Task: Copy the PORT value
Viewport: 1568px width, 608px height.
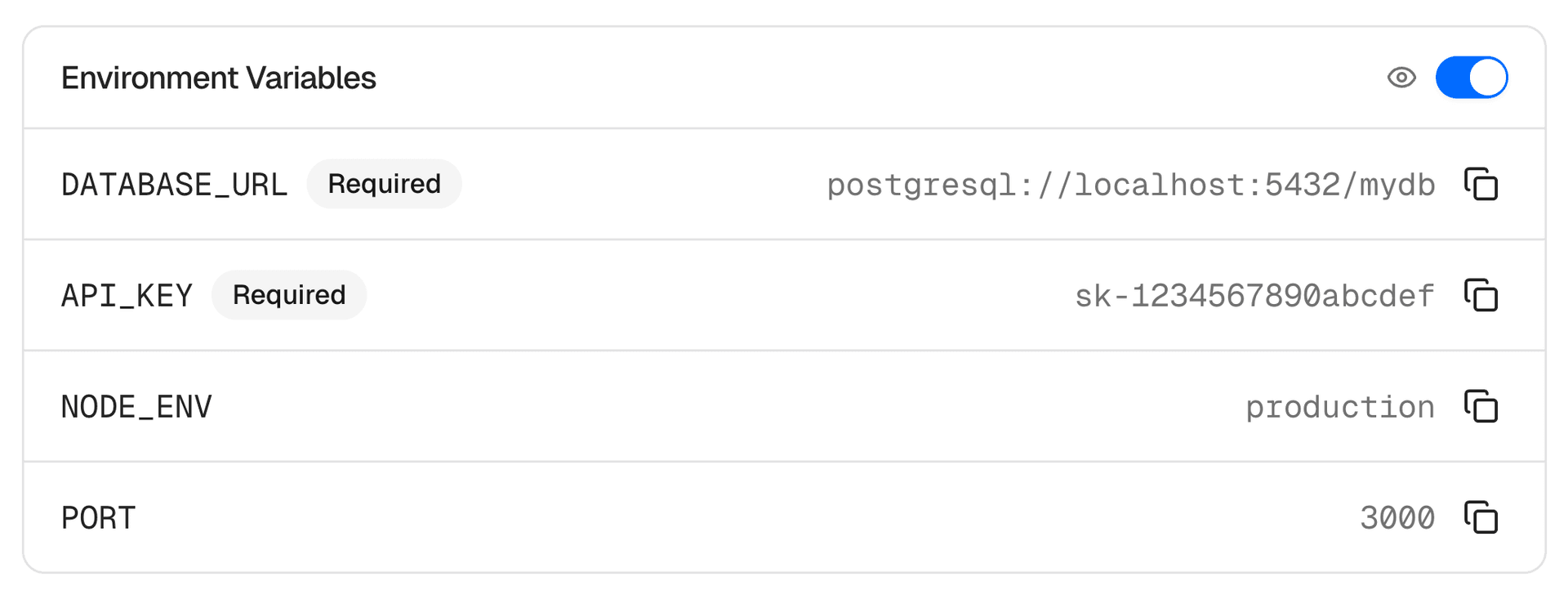Action: click(x=1481, y=518)
